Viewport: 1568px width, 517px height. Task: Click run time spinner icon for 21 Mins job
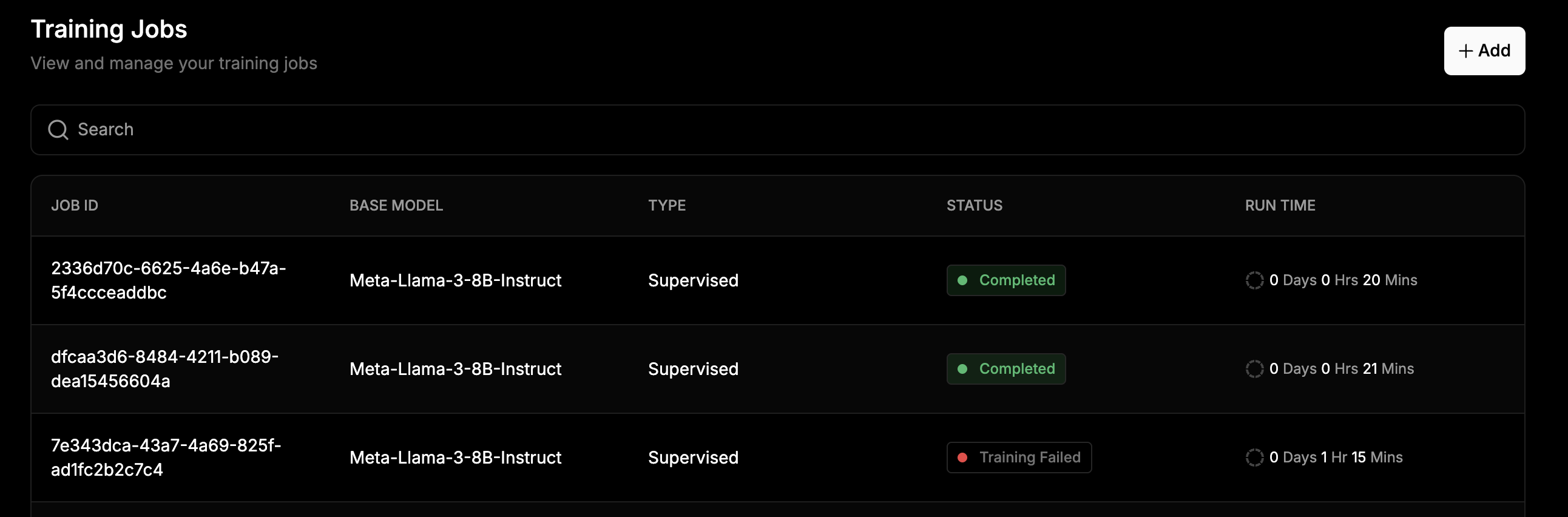(1254, 369)
